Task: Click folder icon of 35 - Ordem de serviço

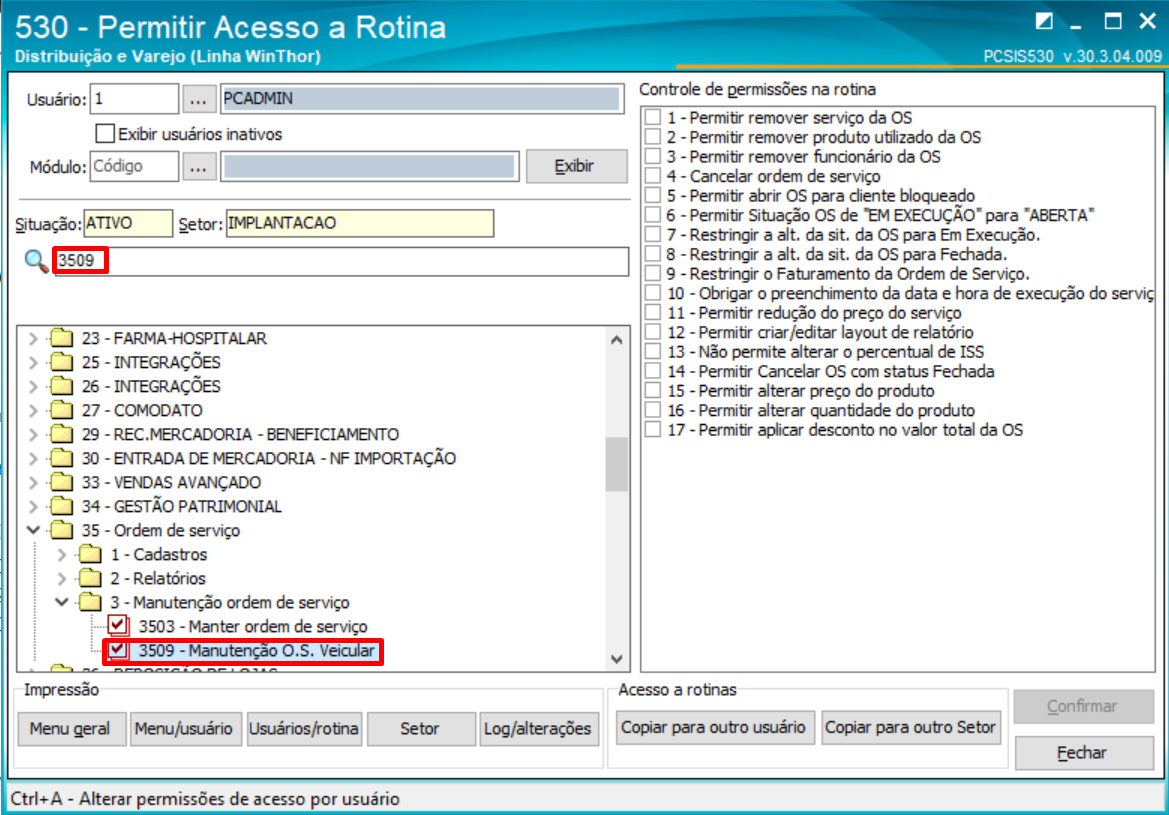Action: tap(61, 530)
